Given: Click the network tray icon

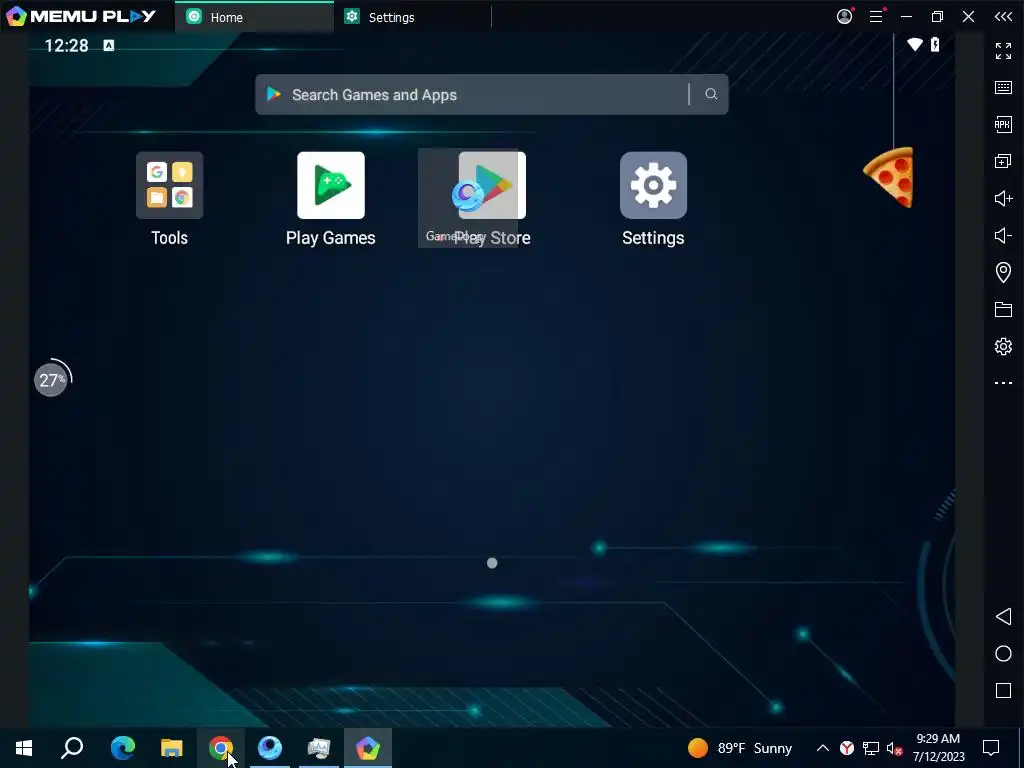Looking at the screenshot, I should click(871, 748).
